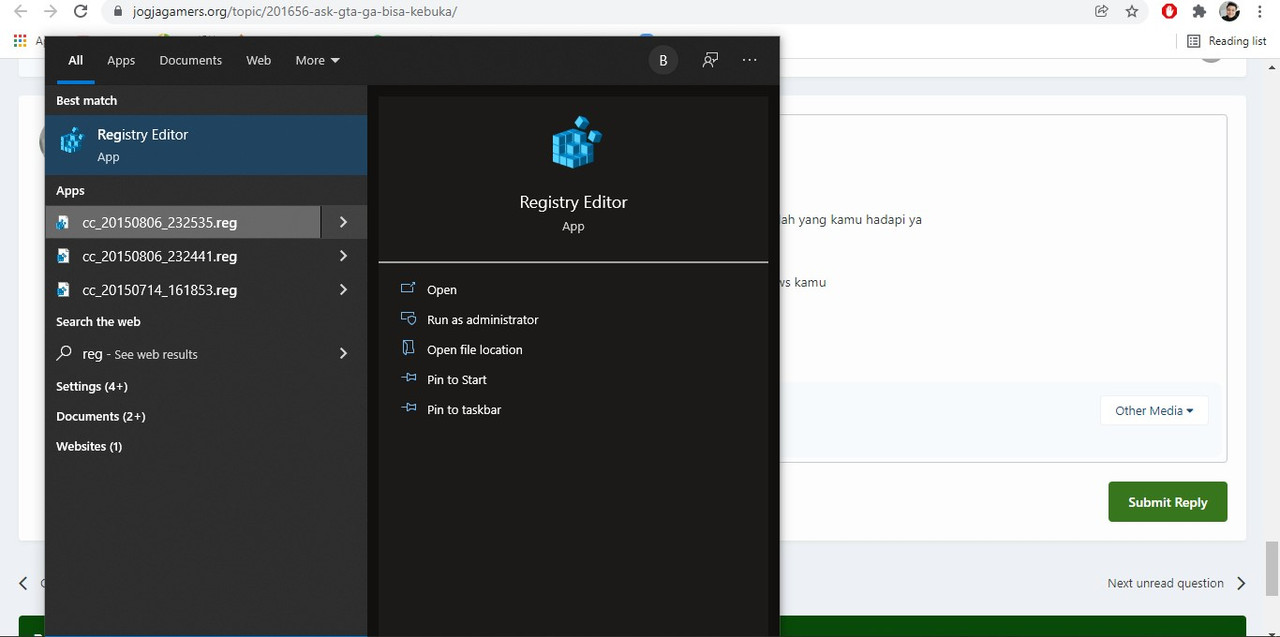This screenshot has width=1280, height=637.
Task: Click the Pin to Start pin icon
Action: point(408,379)
